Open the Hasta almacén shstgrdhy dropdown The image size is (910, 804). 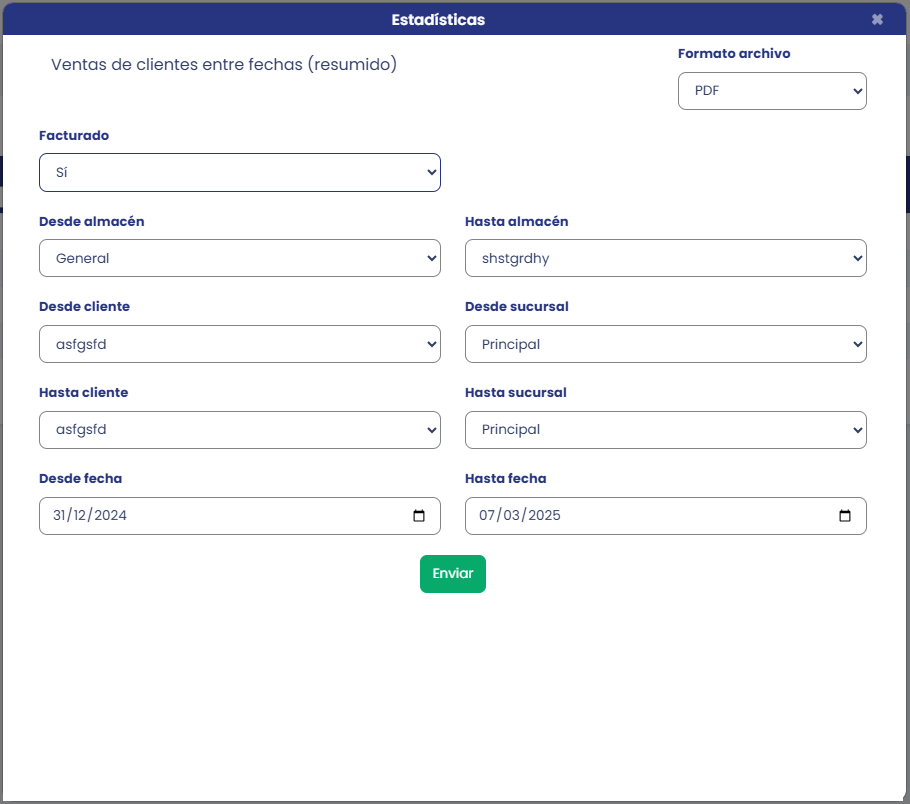(x=666, y=258)
